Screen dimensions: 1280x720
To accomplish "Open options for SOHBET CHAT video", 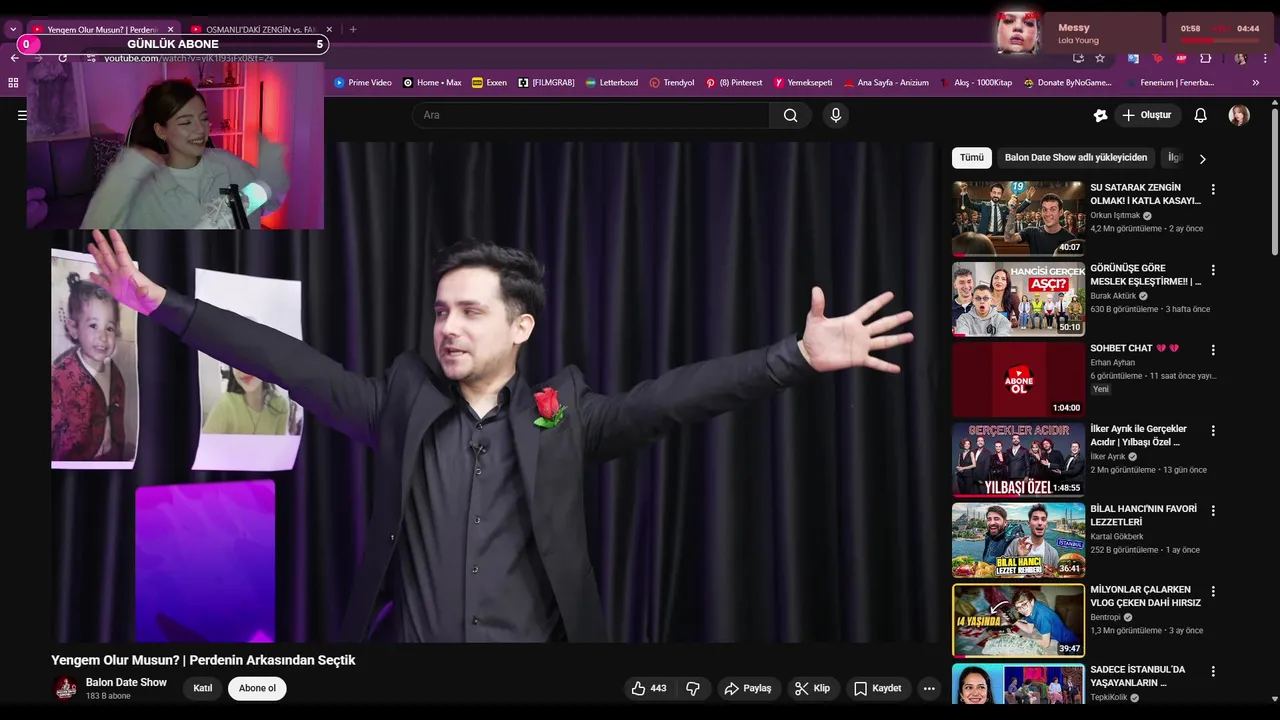I will 1213,350.
